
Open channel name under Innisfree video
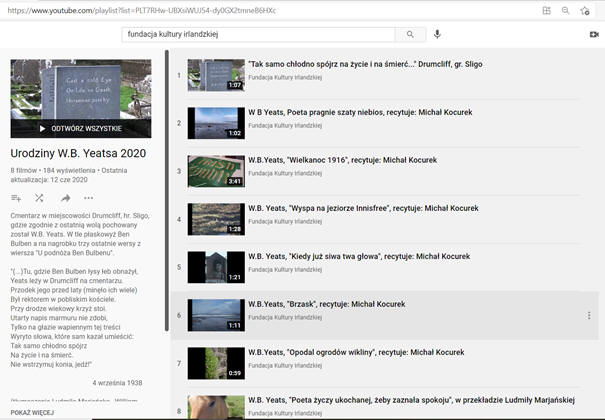click(x=285, y=221)
